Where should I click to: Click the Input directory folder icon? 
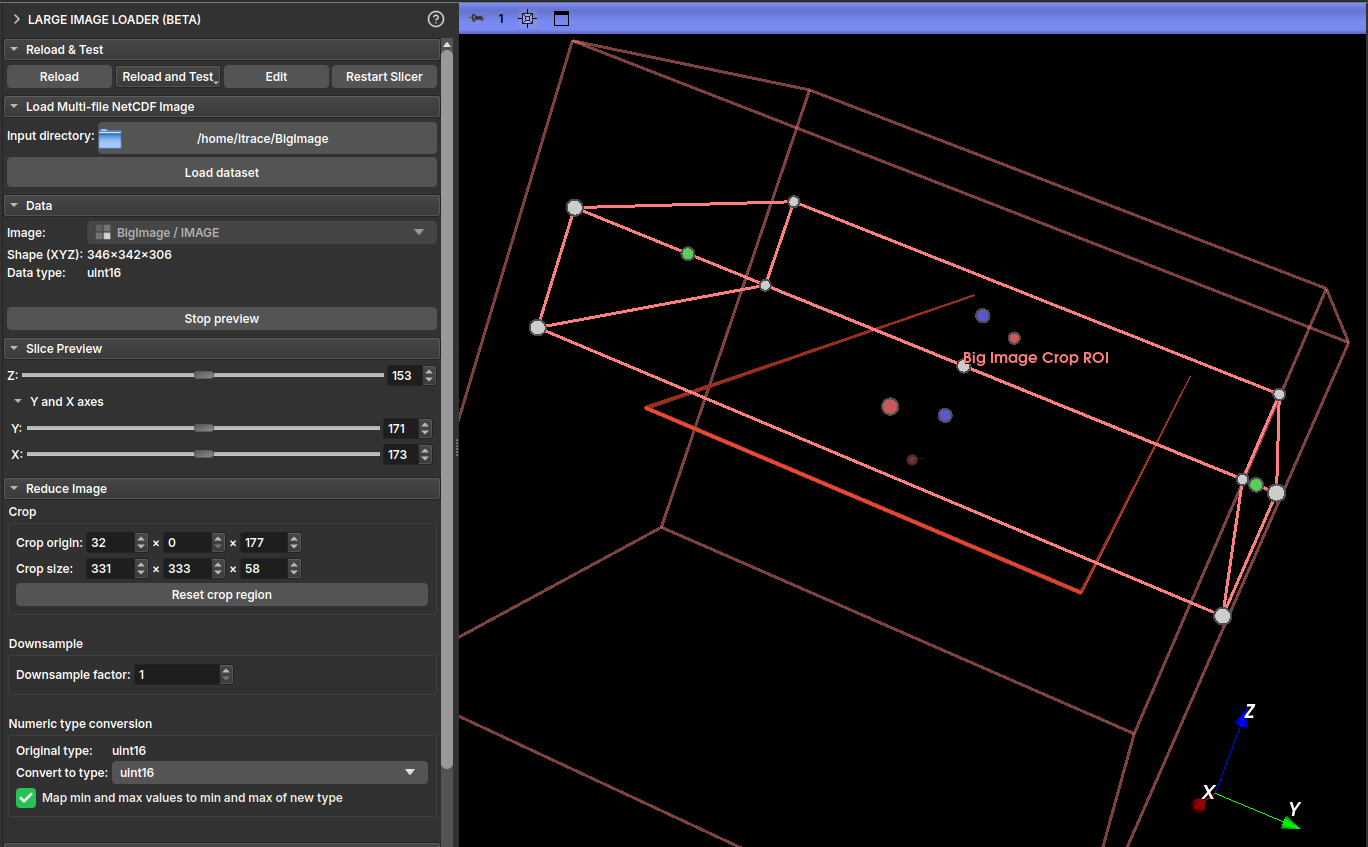tap(110, 138)
